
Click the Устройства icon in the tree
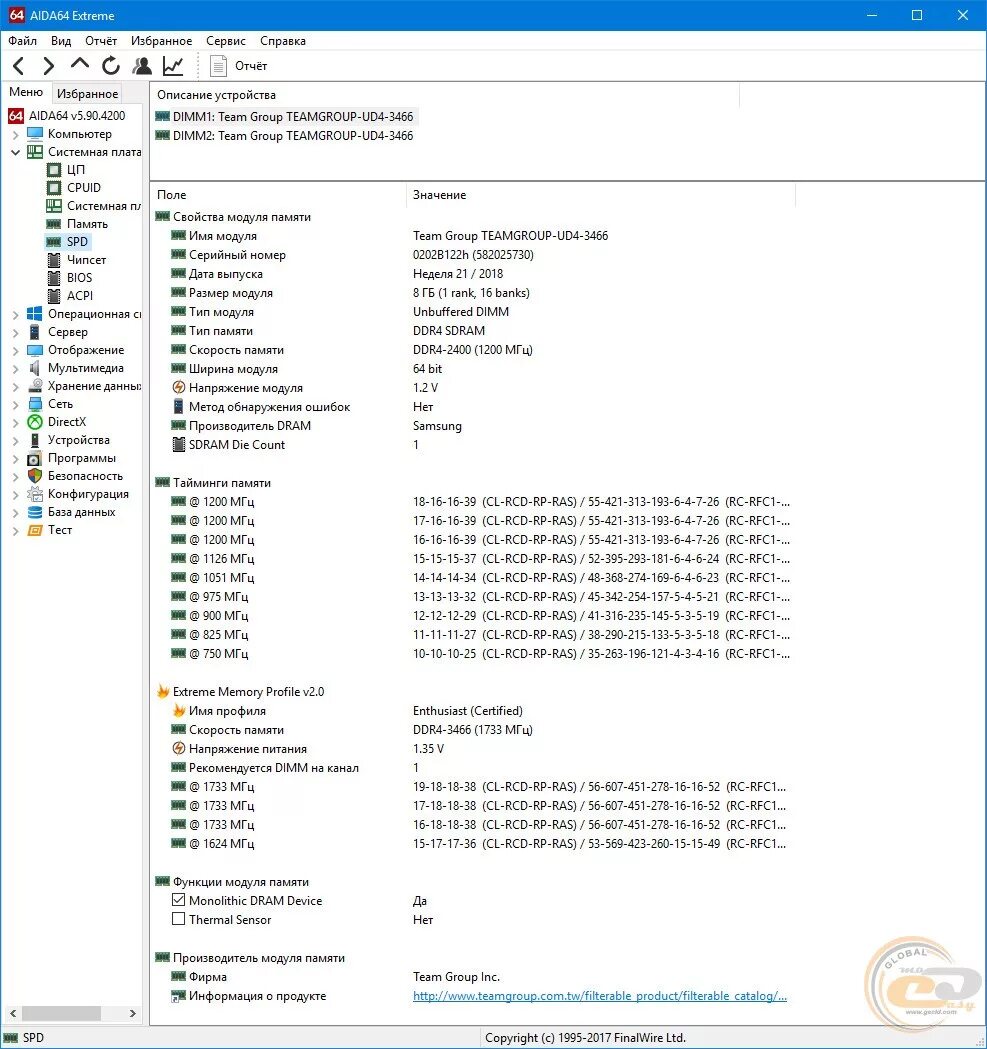point(35,440)
